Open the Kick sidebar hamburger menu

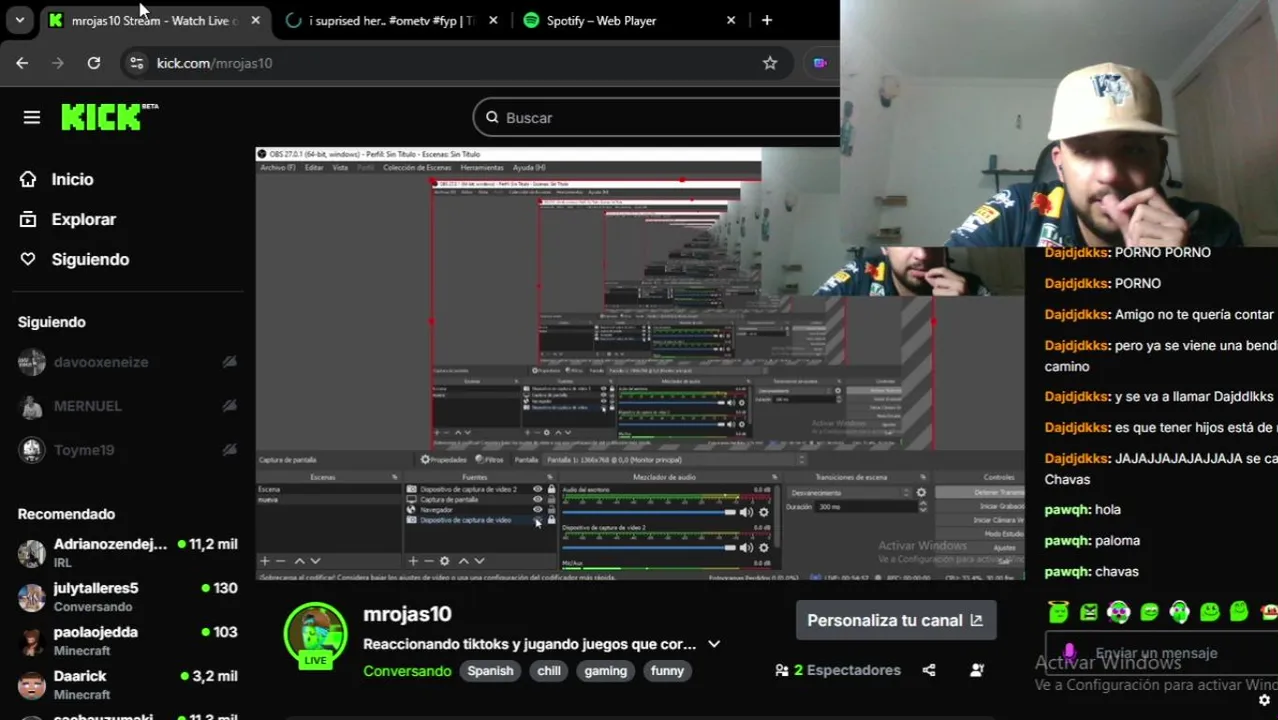[32, 118]
